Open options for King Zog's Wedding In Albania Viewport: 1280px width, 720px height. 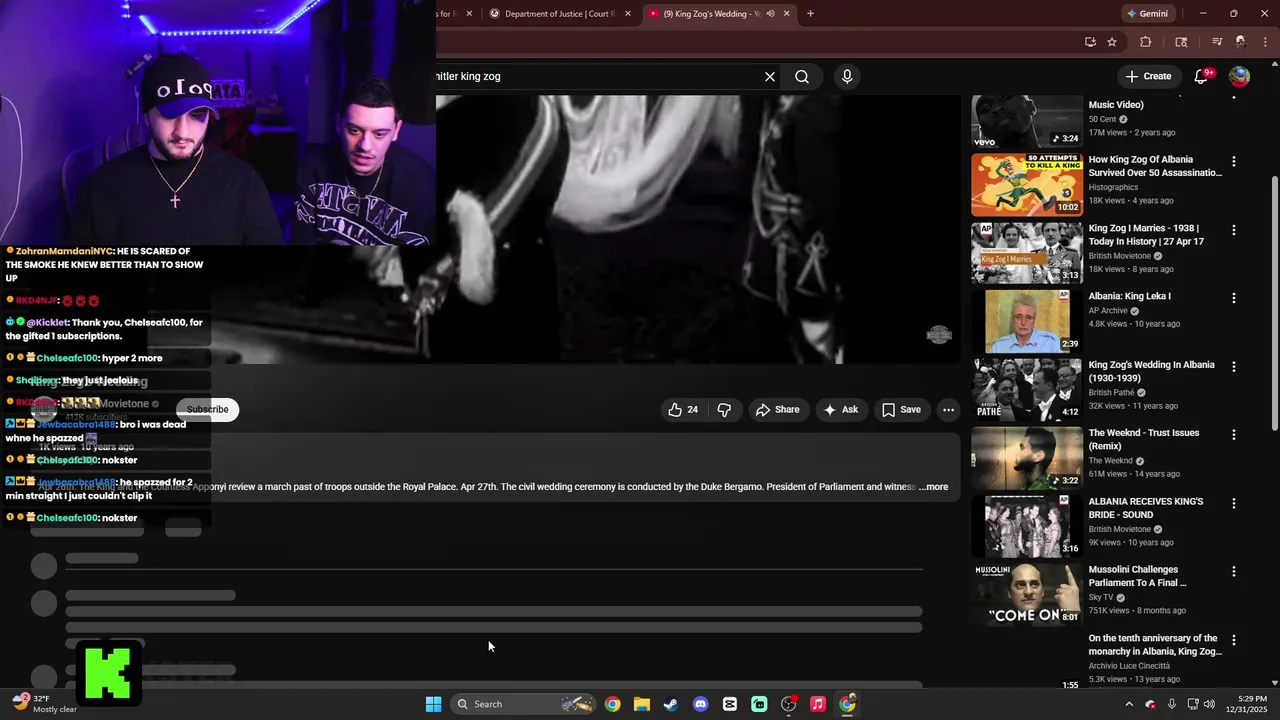click(1234, 367)
